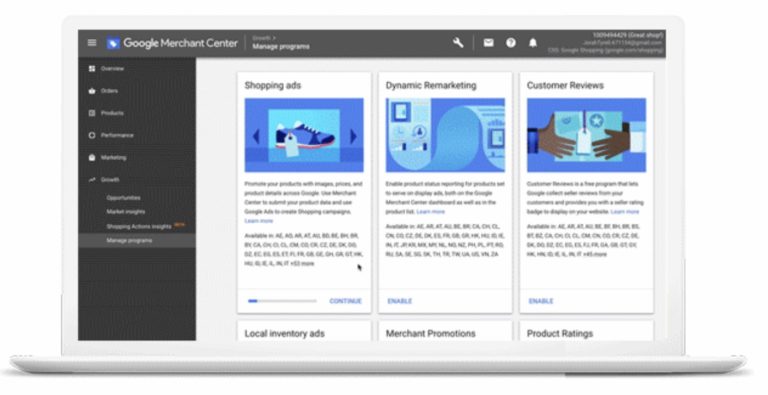Select Market insights under Growth
Viewport: 768px width, 395px height.
126,212
